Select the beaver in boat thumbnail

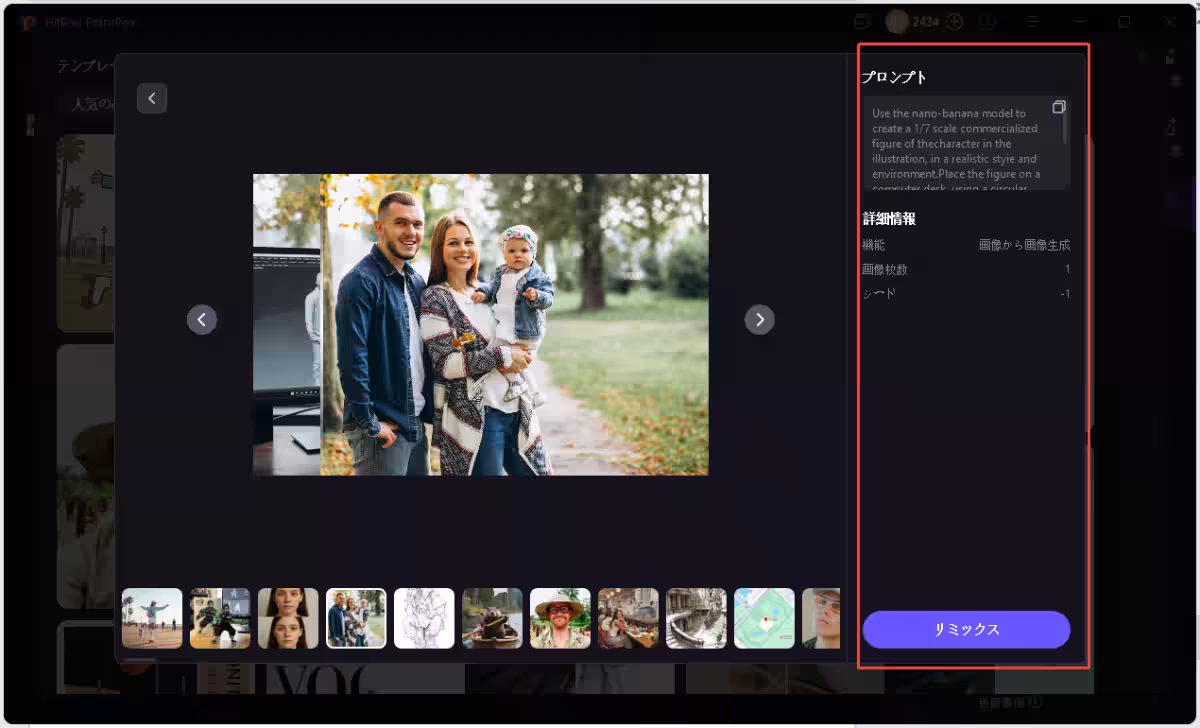coord(492,618)
